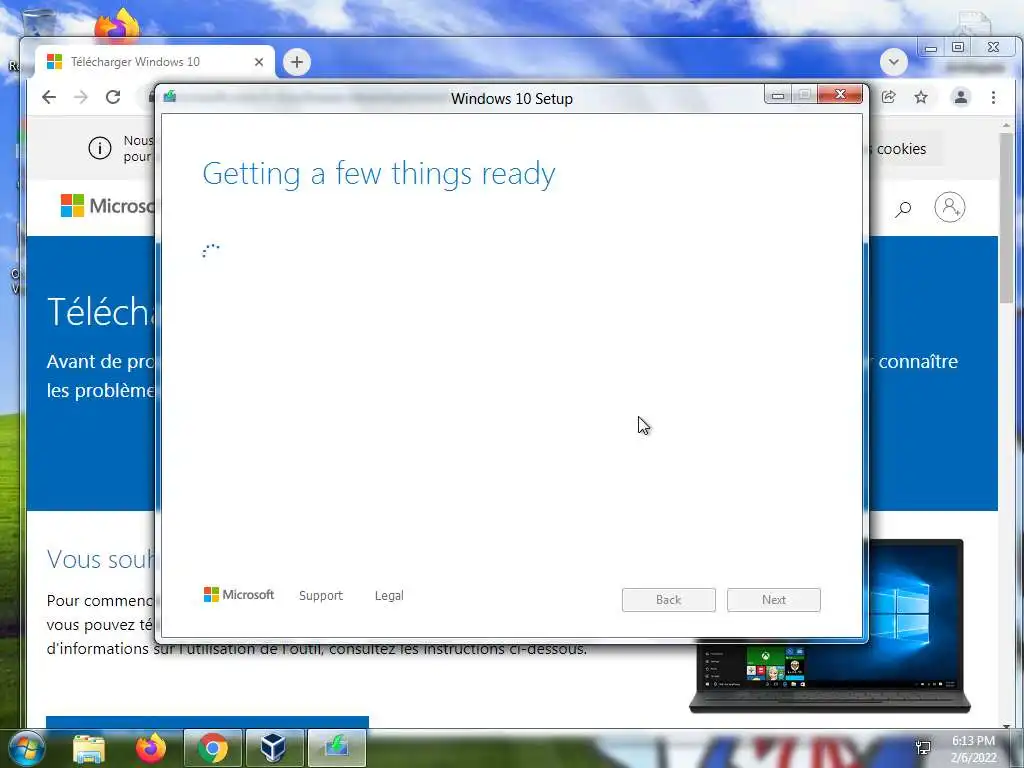Close the Windows 10 Setup window
This screenshot has height=768, width=1024.
840,95
